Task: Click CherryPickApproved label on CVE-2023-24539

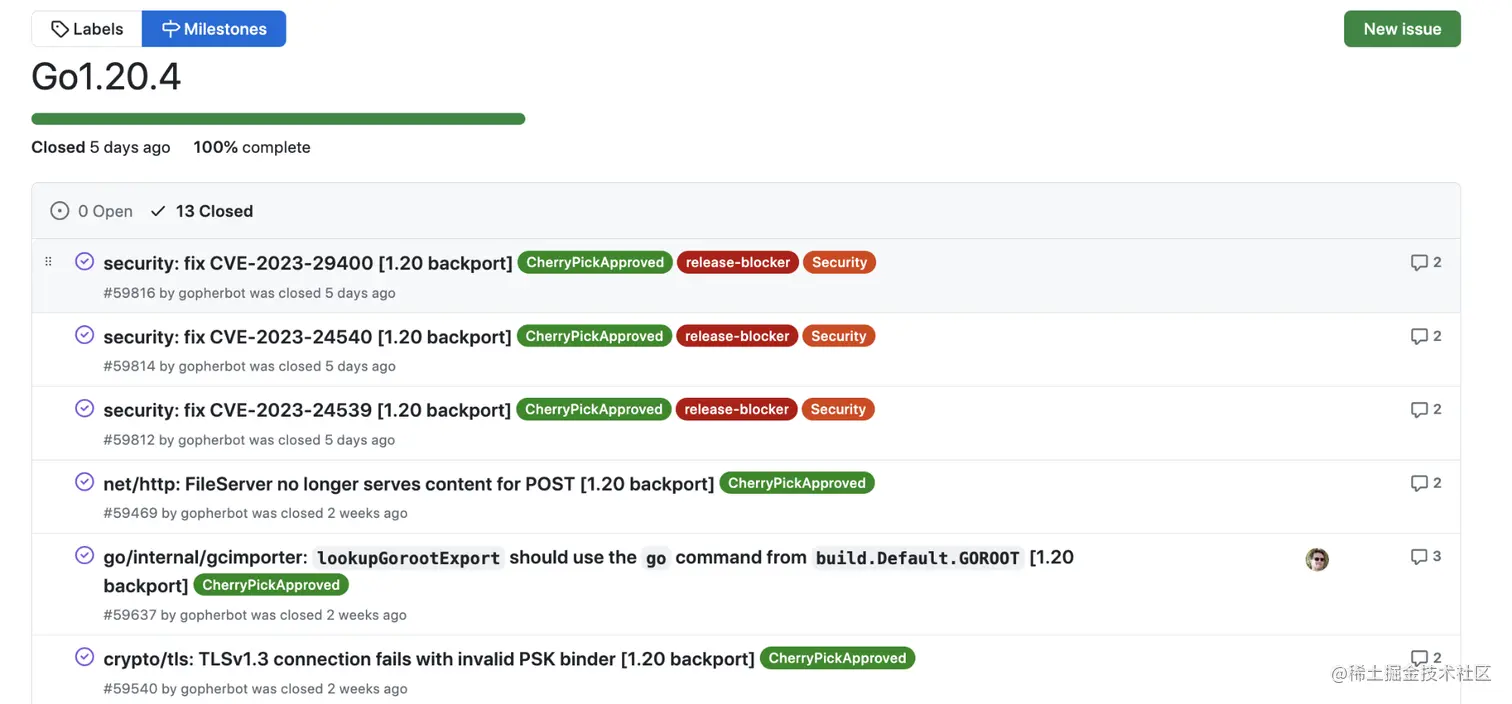Action: [594, 409]
